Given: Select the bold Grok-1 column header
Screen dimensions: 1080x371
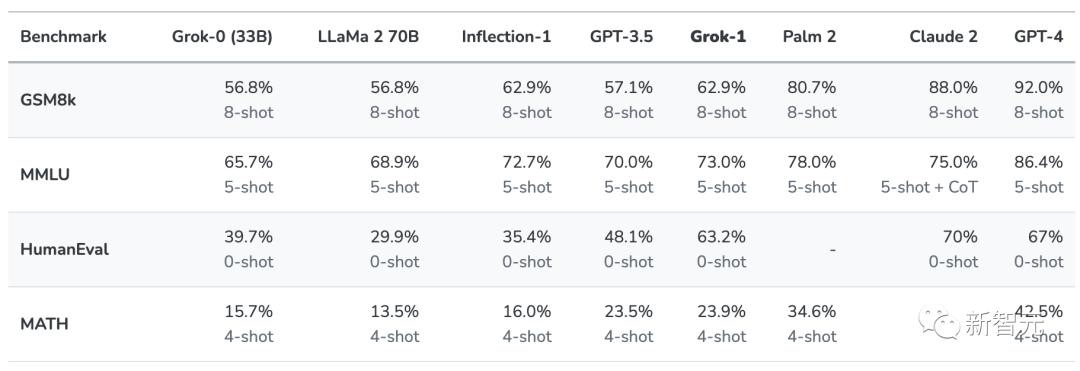Looking at the screenshot, I should [x=718, y=36].
